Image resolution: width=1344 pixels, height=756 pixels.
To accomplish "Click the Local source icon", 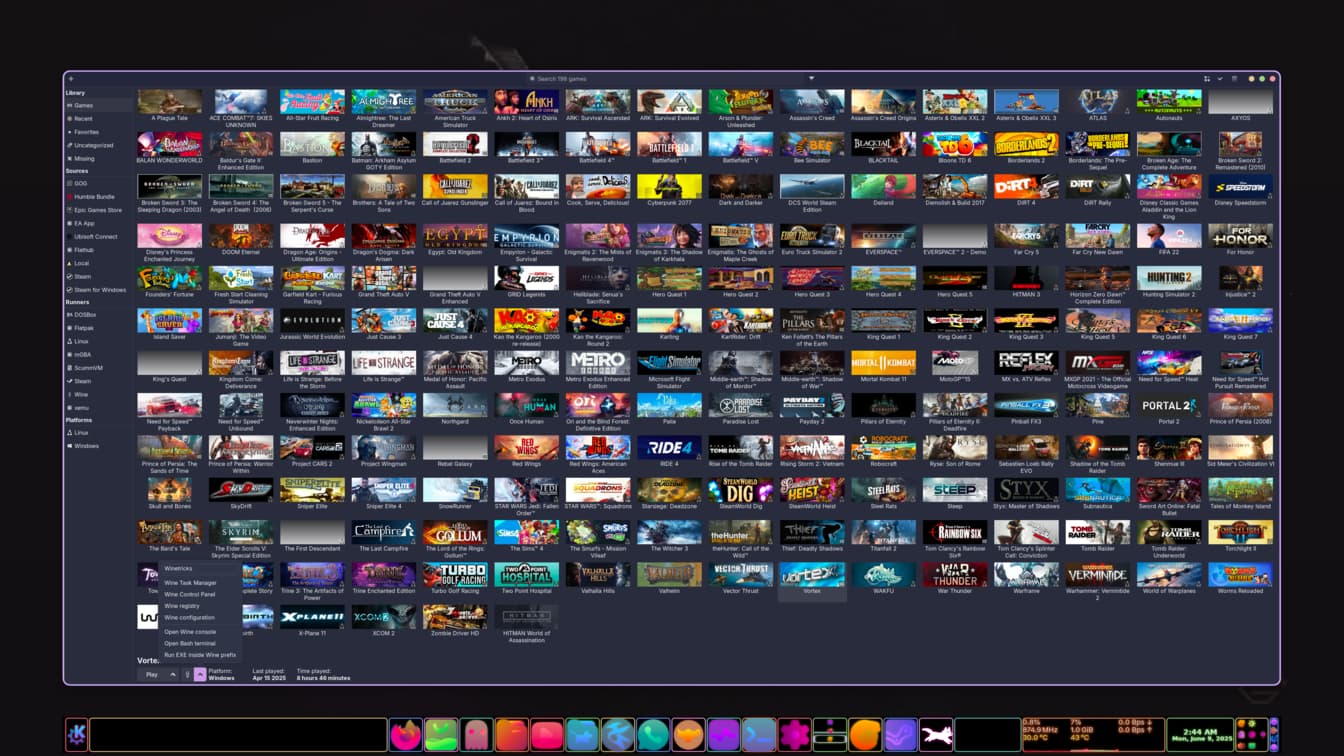I will pyautogui.click(x=69, y=263).
